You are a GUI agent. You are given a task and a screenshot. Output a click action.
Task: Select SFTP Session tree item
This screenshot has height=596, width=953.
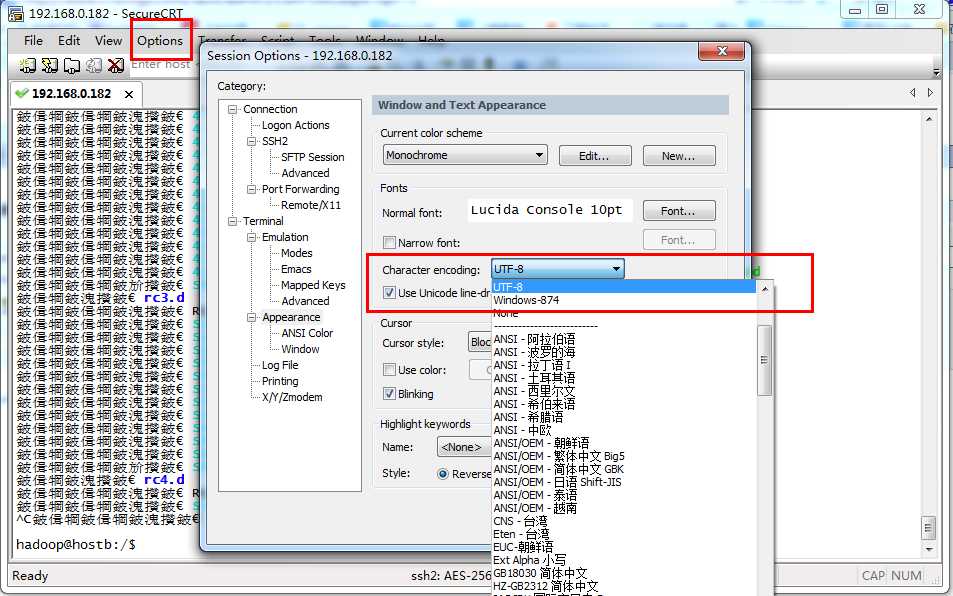pyautogui.click(x=312, y=157)
